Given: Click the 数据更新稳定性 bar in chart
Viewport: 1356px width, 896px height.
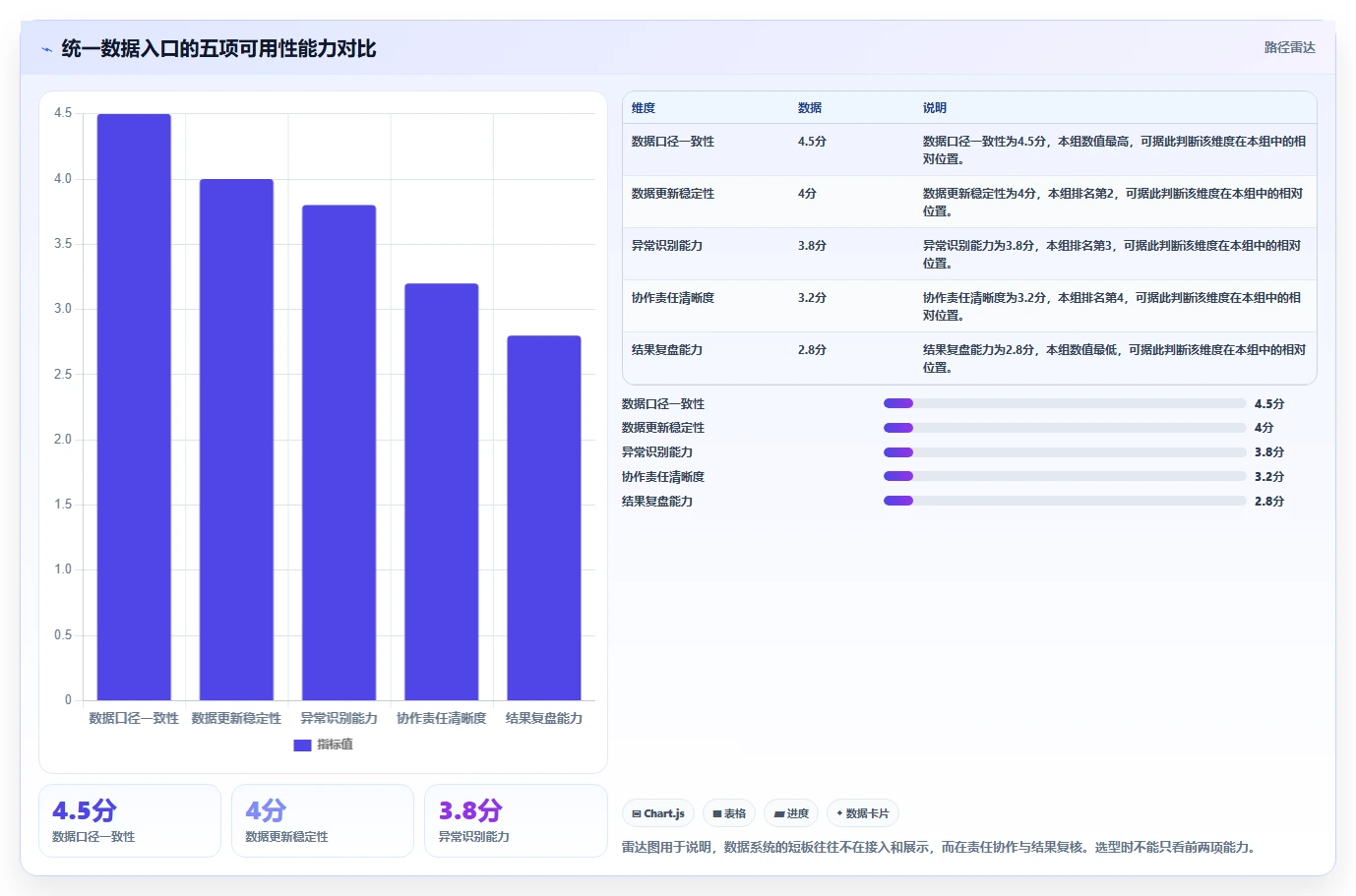Looking at the screenshot, I should [236, 440].
